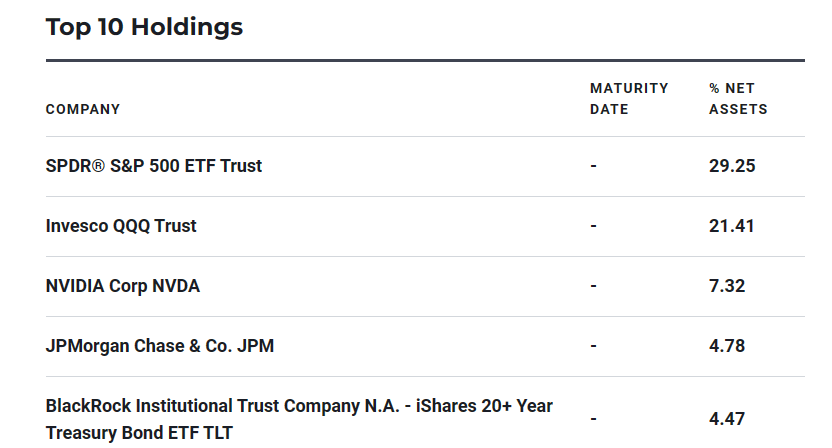Select the COMPANY column header

point(83,109)
